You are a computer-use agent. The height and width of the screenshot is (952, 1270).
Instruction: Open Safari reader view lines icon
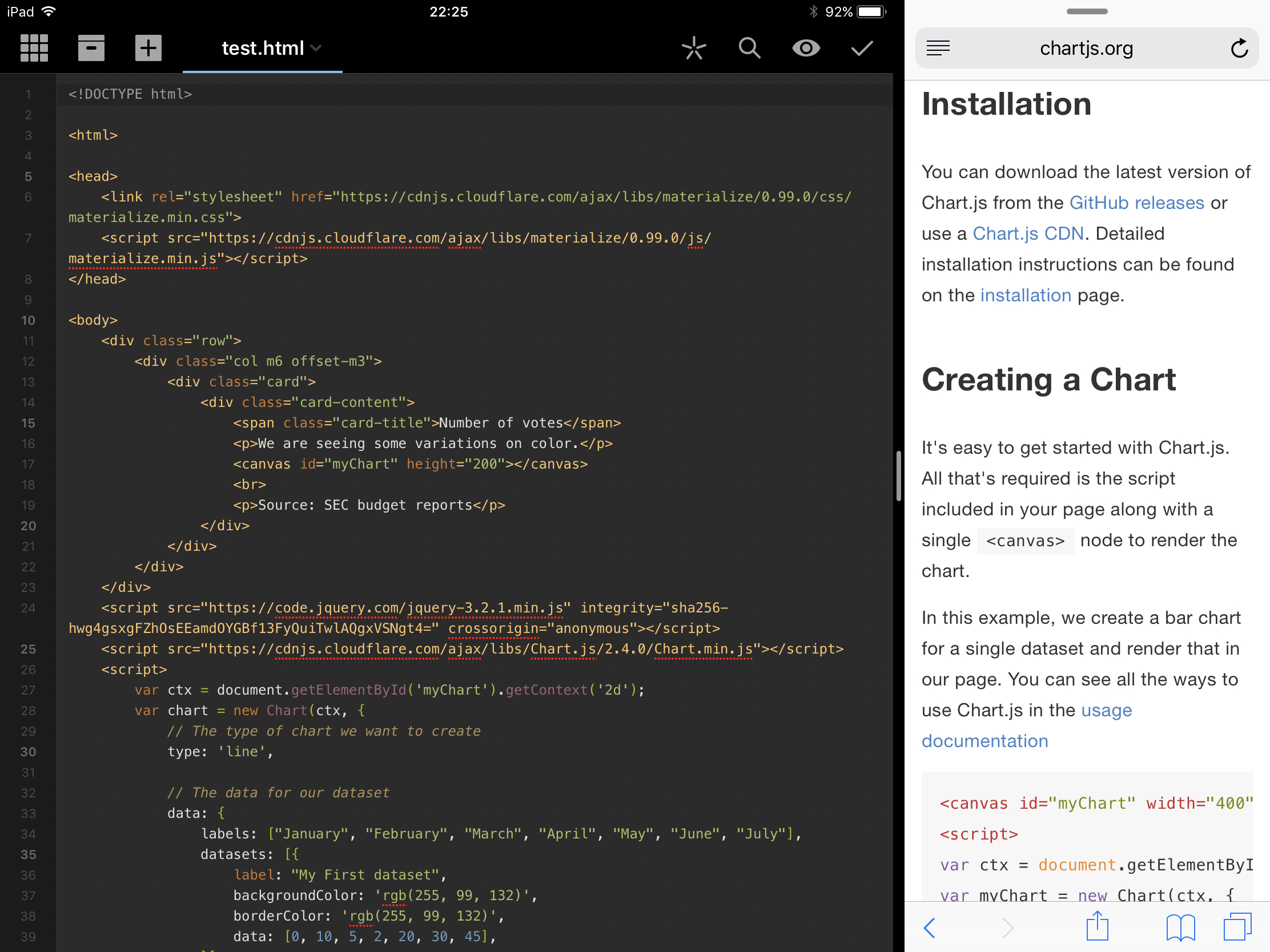coord(938,48)
